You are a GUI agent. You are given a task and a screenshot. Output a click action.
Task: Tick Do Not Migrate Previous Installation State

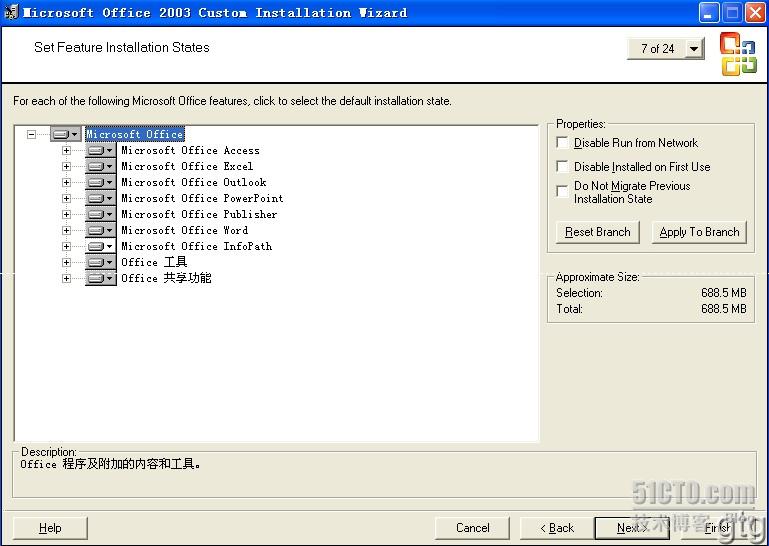pos(563,191)
